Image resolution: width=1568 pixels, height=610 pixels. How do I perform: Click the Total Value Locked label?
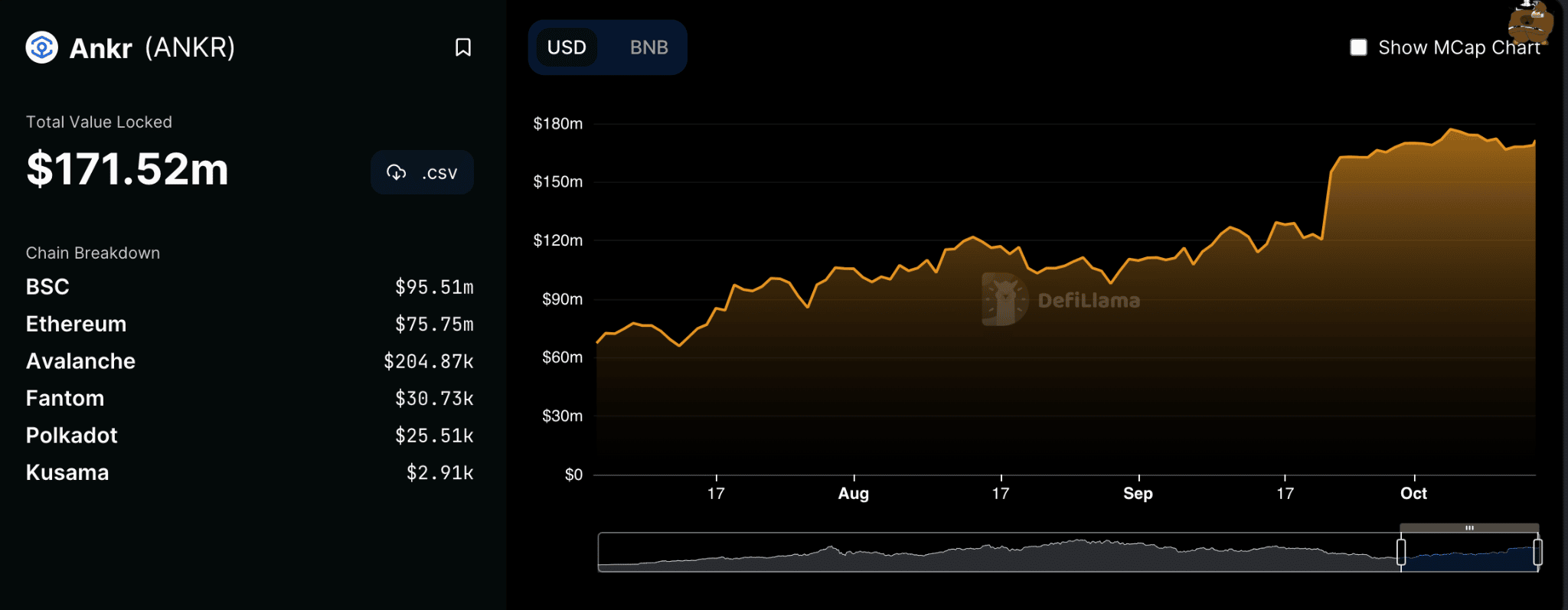[99, 122]
